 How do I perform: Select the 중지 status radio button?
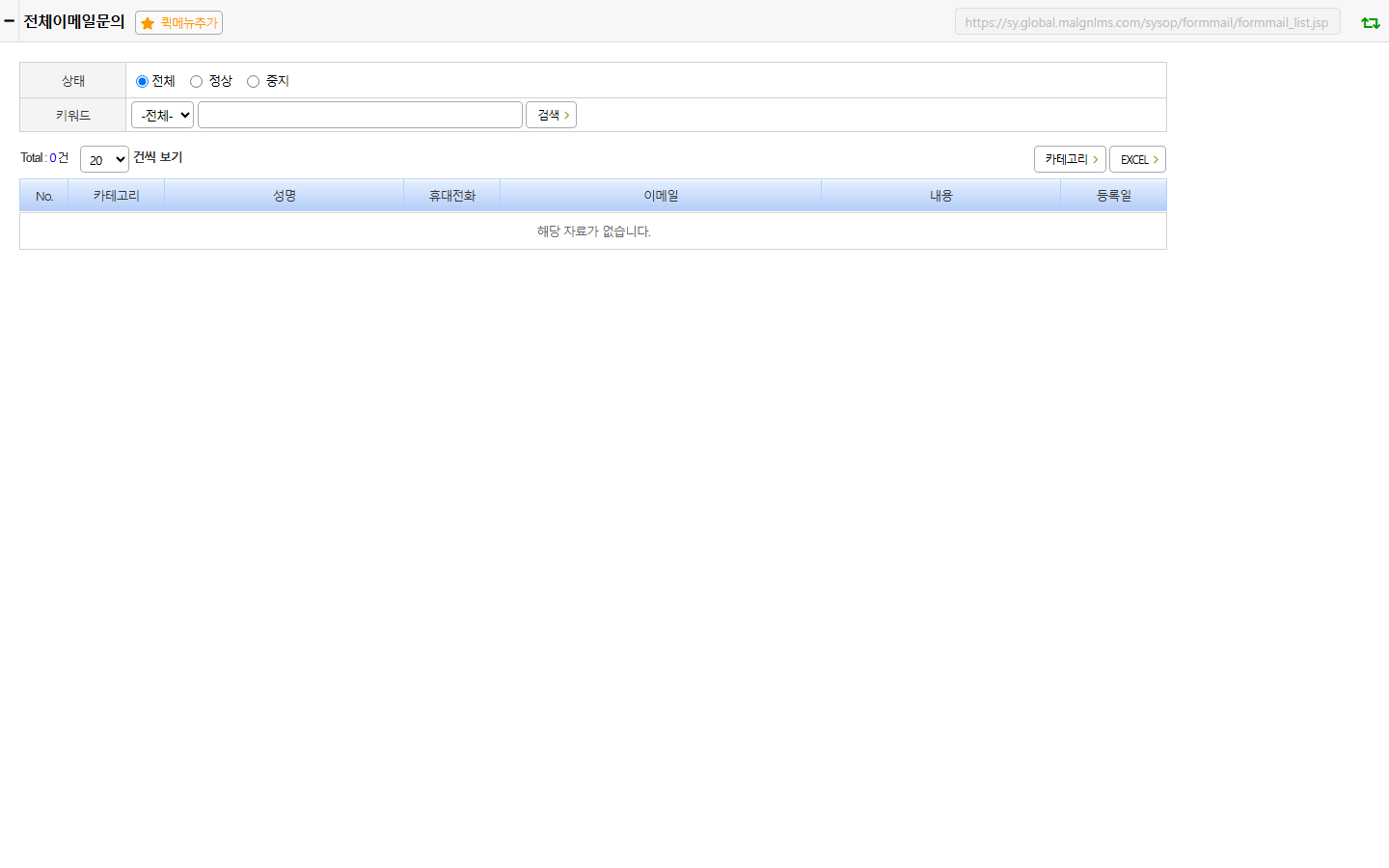click(253, 81)
